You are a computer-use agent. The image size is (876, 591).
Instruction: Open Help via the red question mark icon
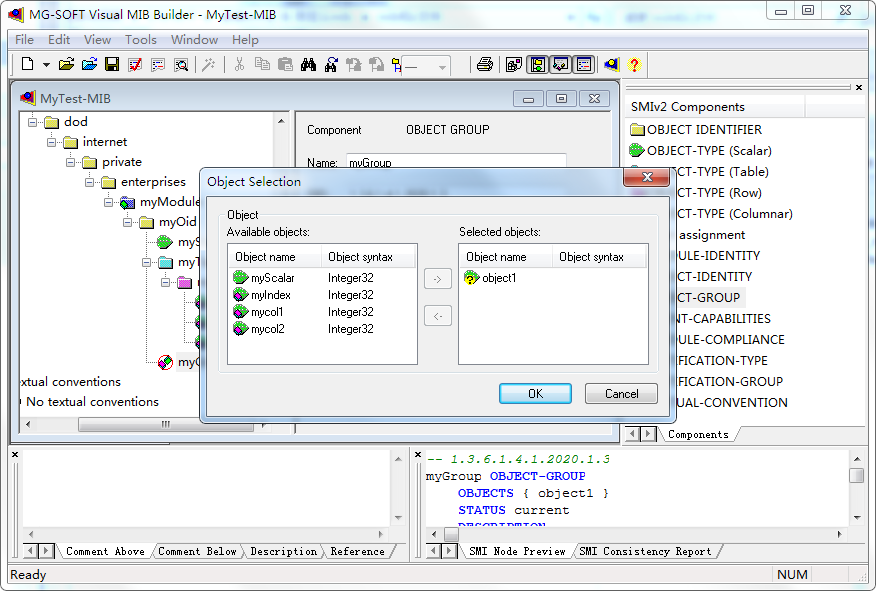pyautogui.click(x=633, y=63)
